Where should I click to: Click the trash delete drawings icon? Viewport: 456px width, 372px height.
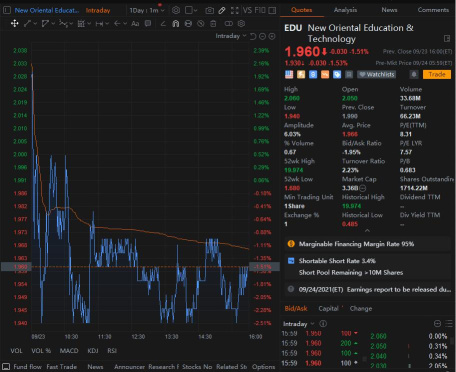pyautogui.click(x=213, y=24)
